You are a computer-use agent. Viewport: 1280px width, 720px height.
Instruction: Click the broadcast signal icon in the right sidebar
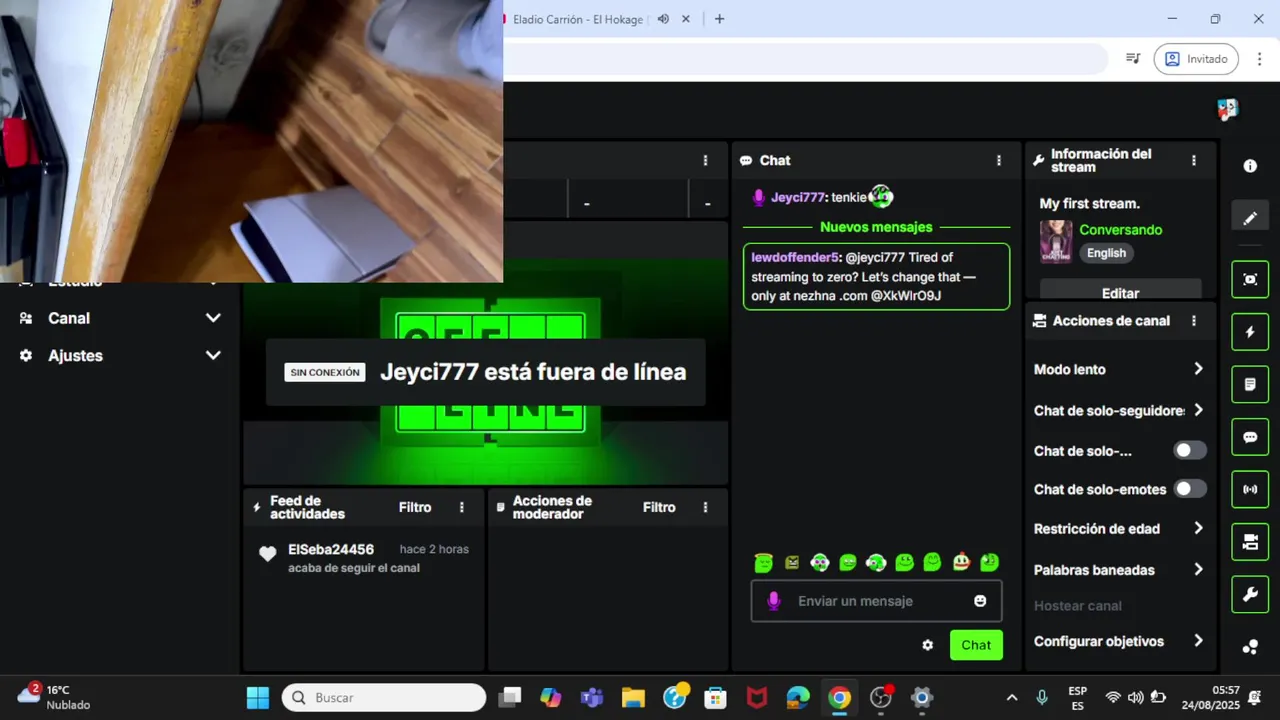1250,490
